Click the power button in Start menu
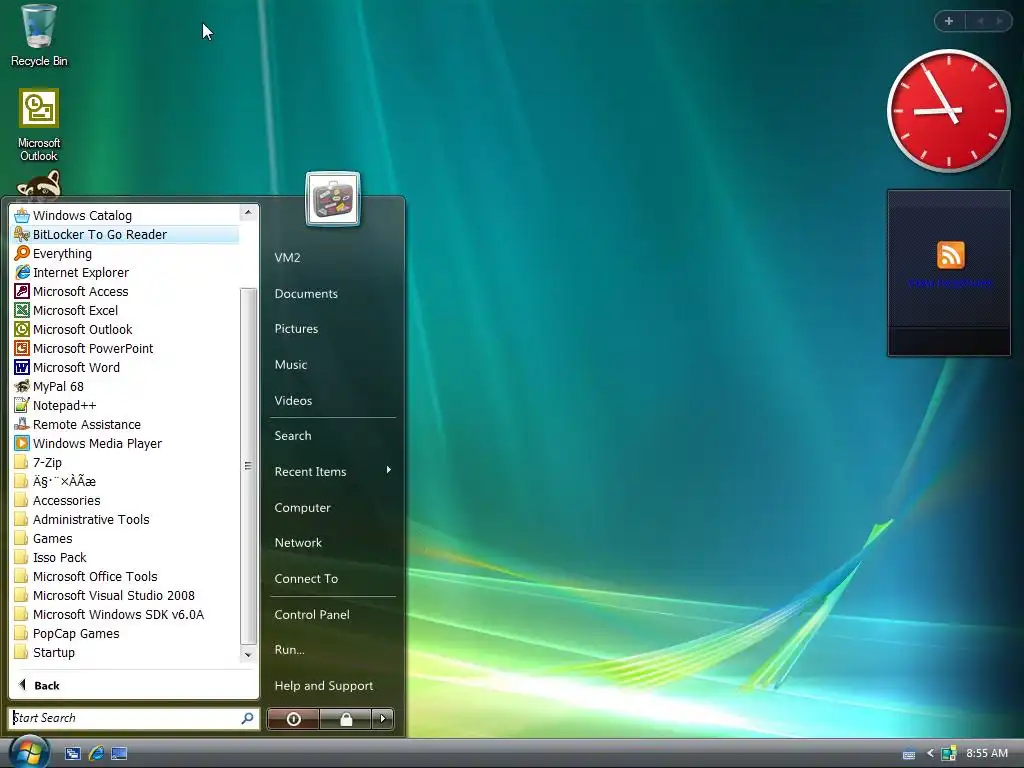Image resolution: width=1024 pixels, height=768 pixels. click(293, 718)
